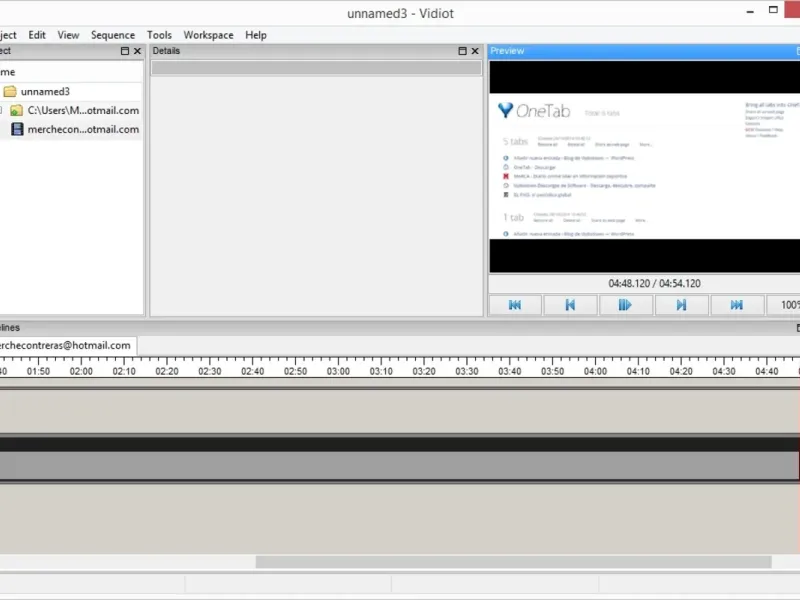
Task: Click the Details panel title
Action: click(166, 51)
